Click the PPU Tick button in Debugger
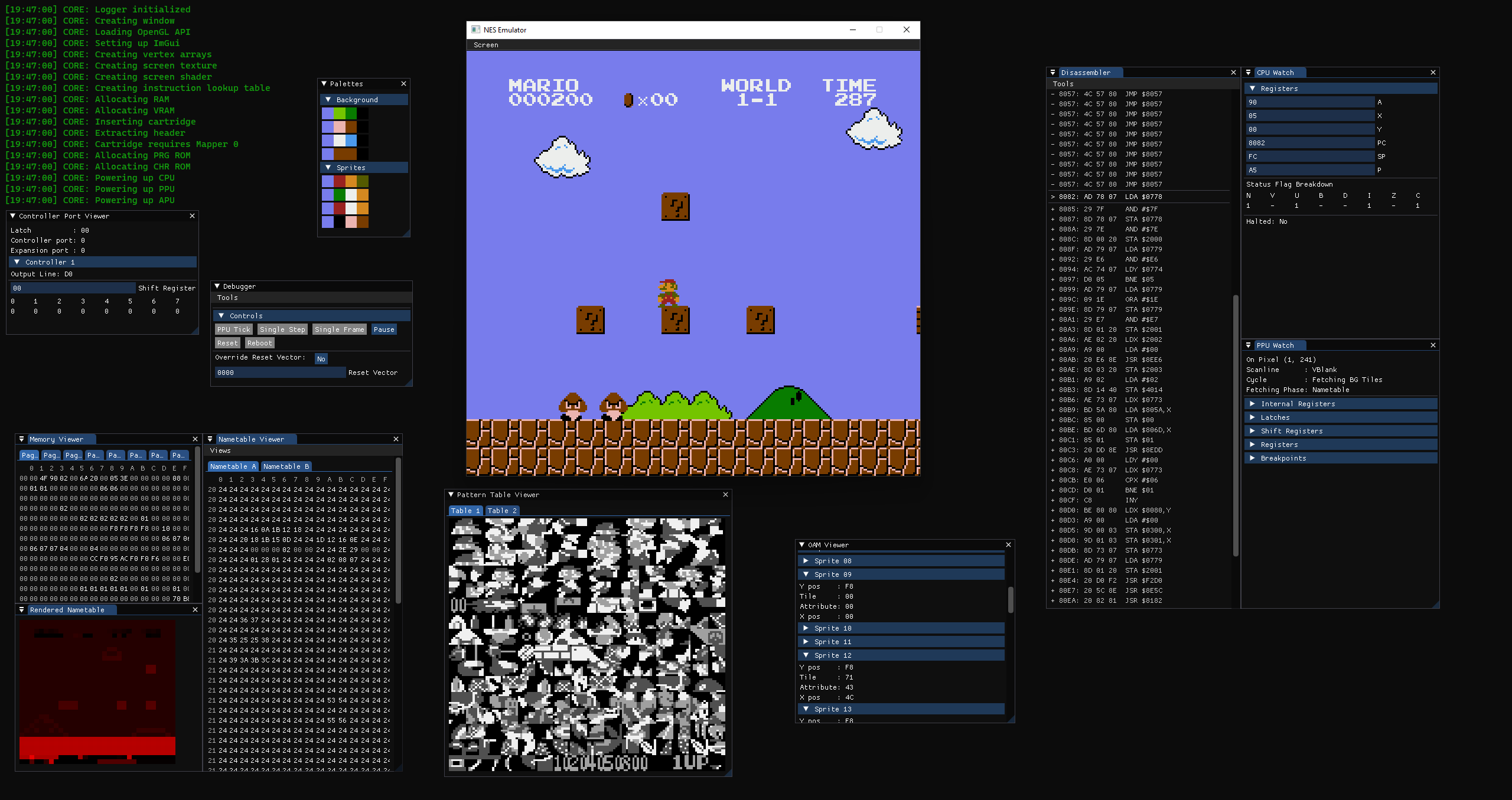1512x800 pixels. [x=234, y=329]
